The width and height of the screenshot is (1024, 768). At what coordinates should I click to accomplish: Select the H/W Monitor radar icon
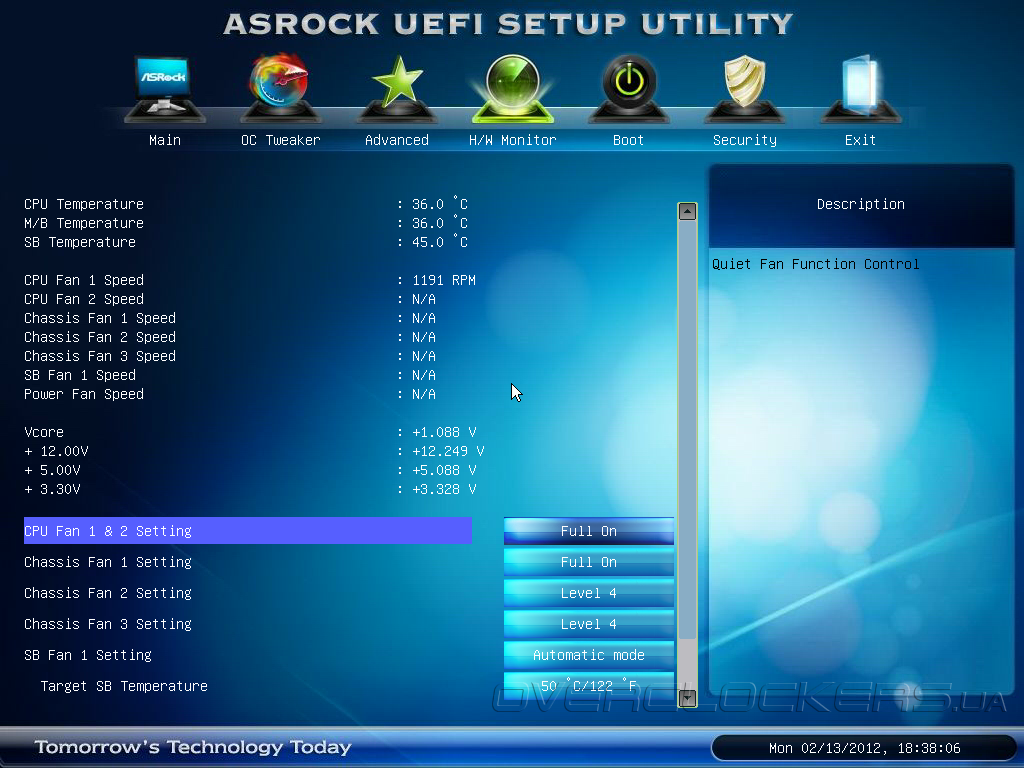click(513, 88)
